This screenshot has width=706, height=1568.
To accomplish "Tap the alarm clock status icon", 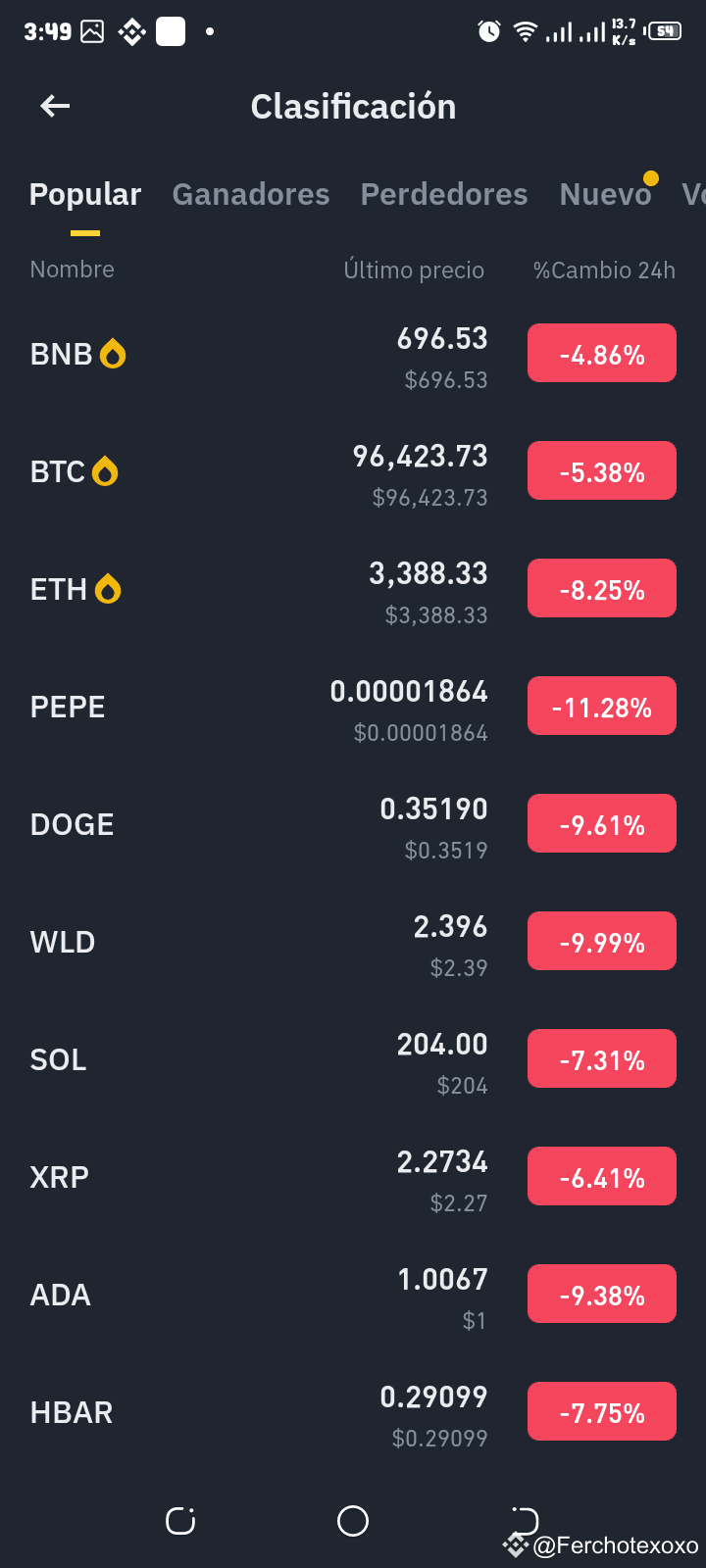I will click(x=488, y=31).
